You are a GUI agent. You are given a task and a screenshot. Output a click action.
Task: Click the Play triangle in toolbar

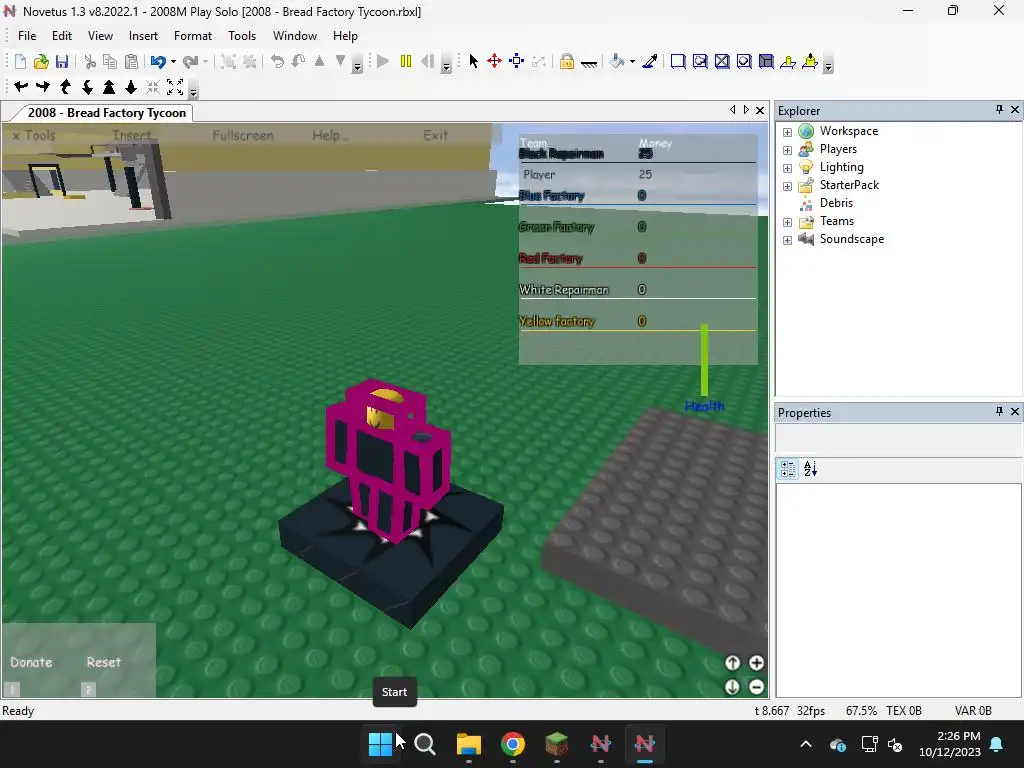[383, 61]
